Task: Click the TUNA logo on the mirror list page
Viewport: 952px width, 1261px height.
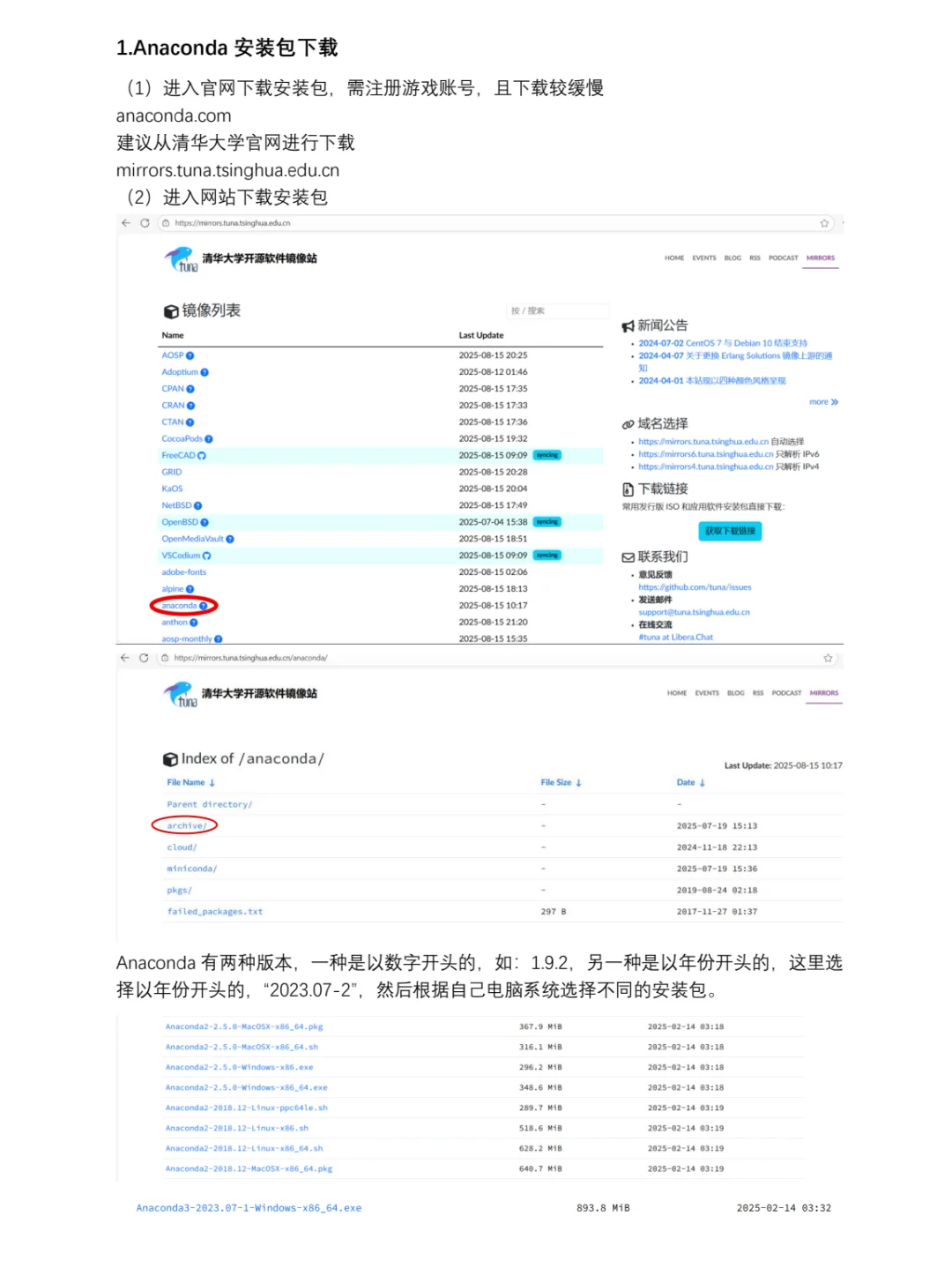Action: pos(181,259)
